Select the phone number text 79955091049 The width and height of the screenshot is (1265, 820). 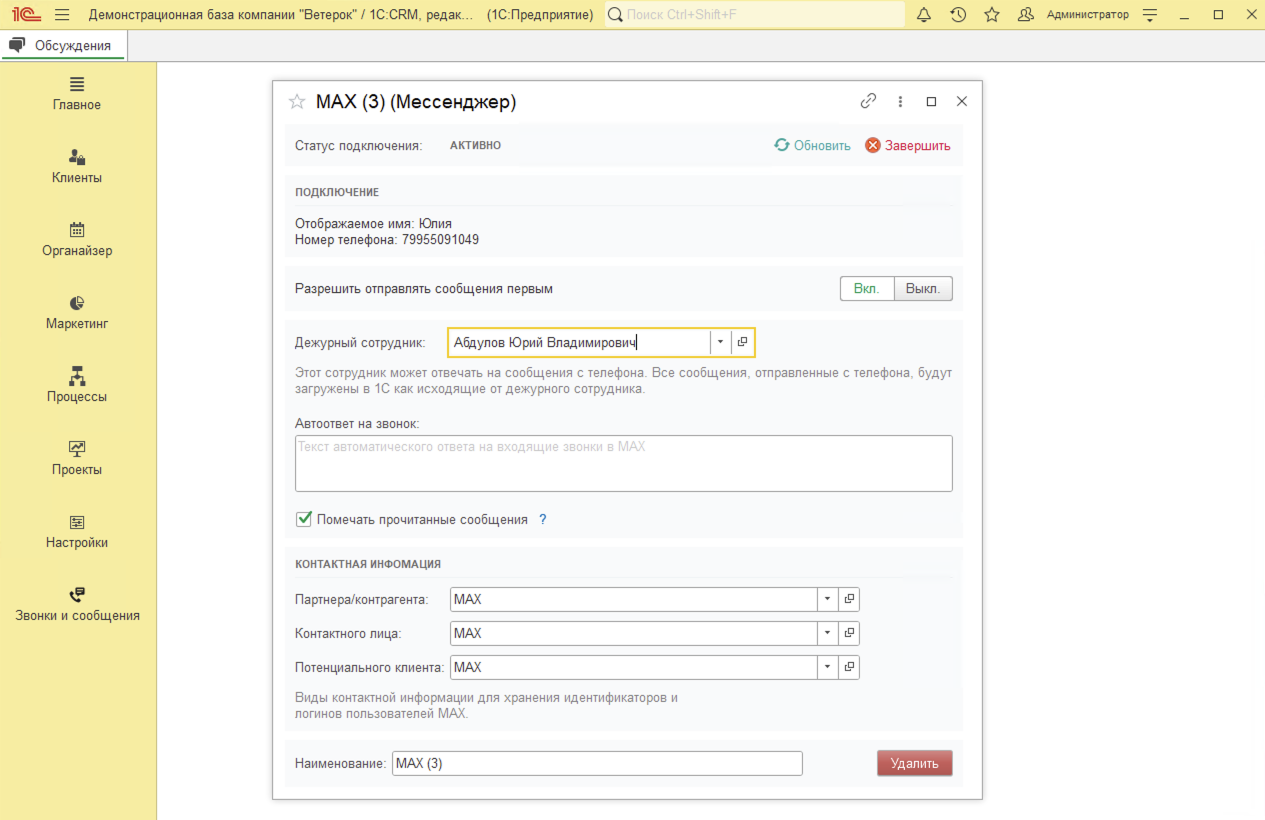440,240
